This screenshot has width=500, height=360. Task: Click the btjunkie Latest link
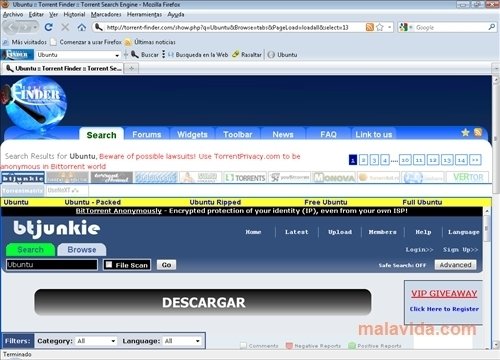coord(297,232)
